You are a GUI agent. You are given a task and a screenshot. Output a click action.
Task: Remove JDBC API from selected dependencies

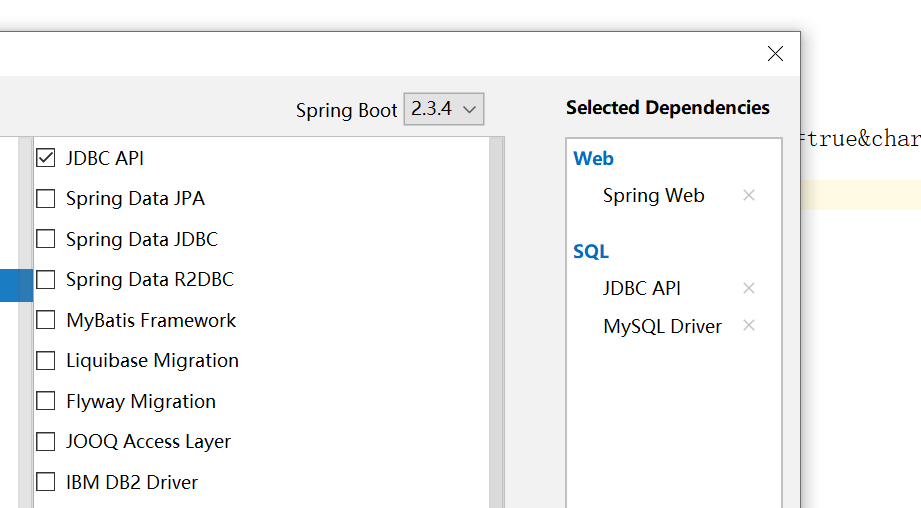748,288
